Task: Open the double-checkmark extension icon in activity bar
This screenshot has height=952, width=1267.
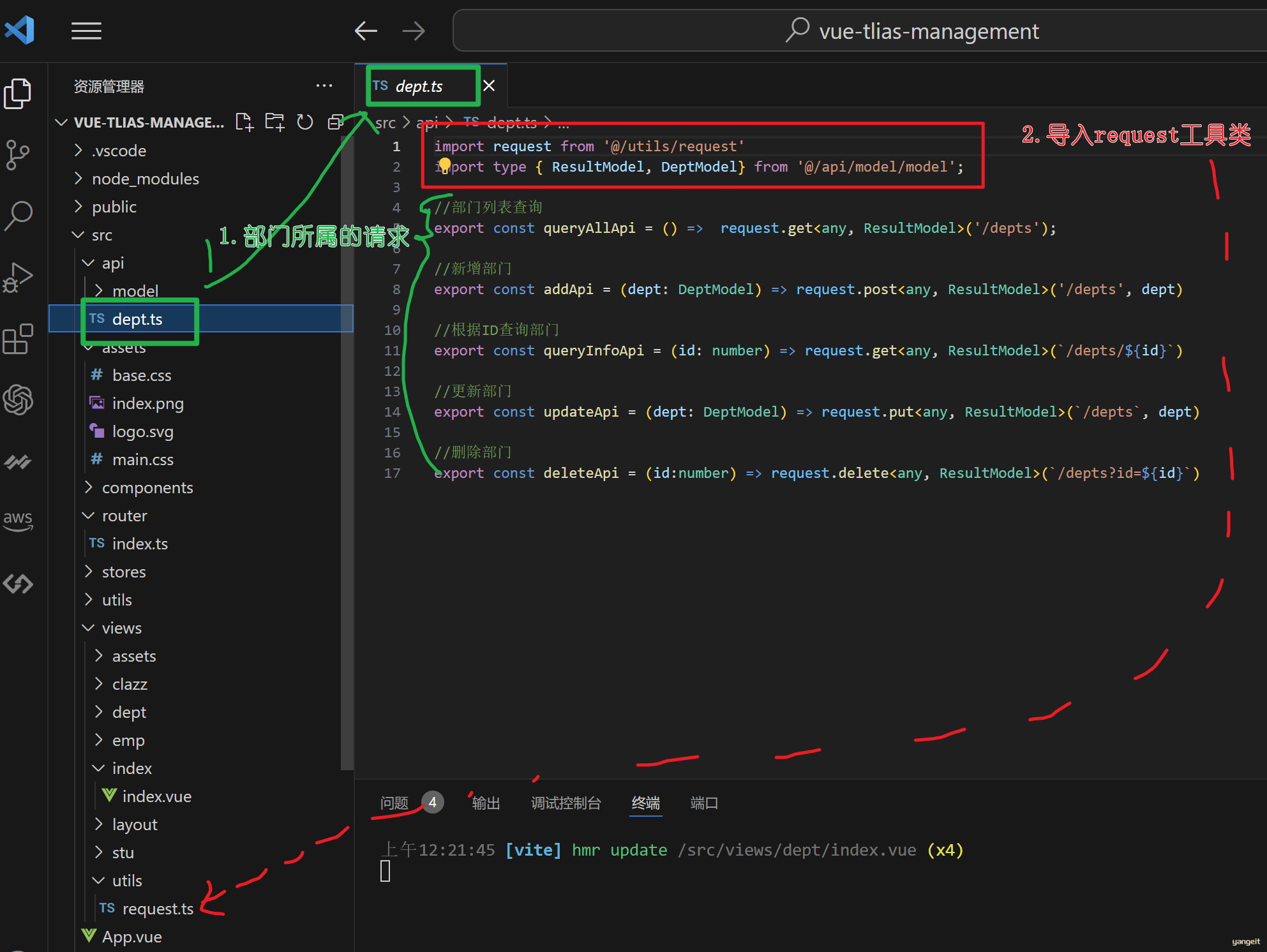Action: (18, 461)
